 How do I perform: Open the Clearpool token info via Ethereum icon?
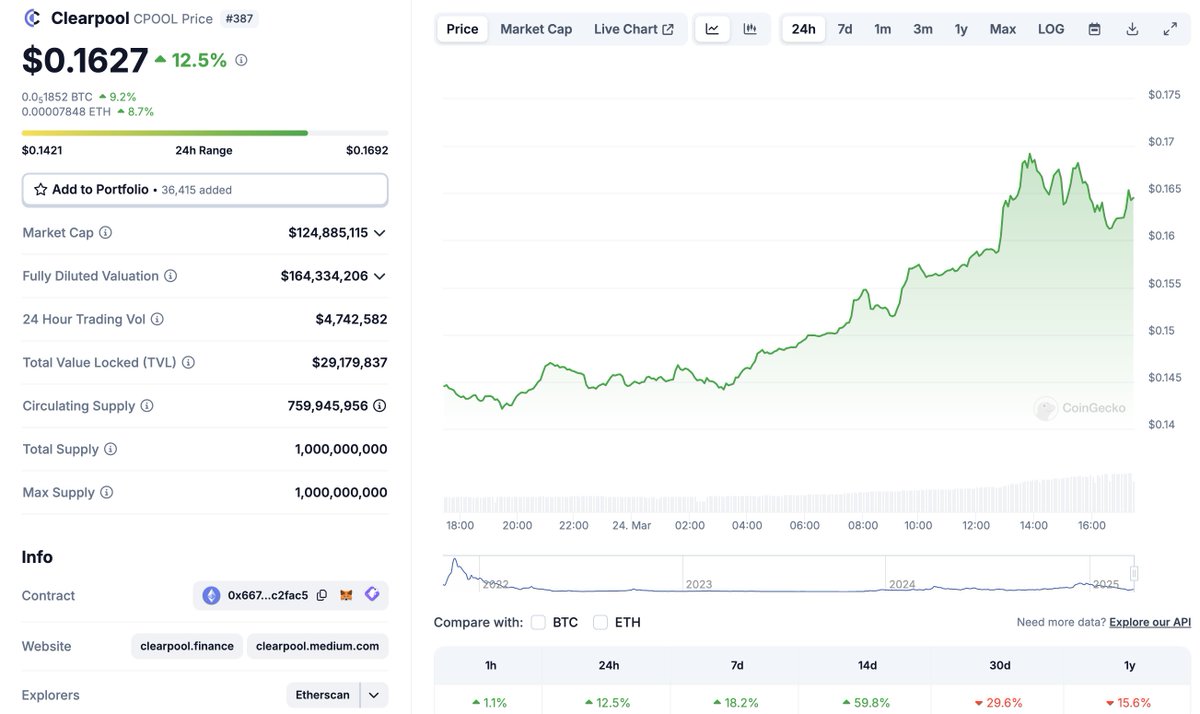pos(210,594)
